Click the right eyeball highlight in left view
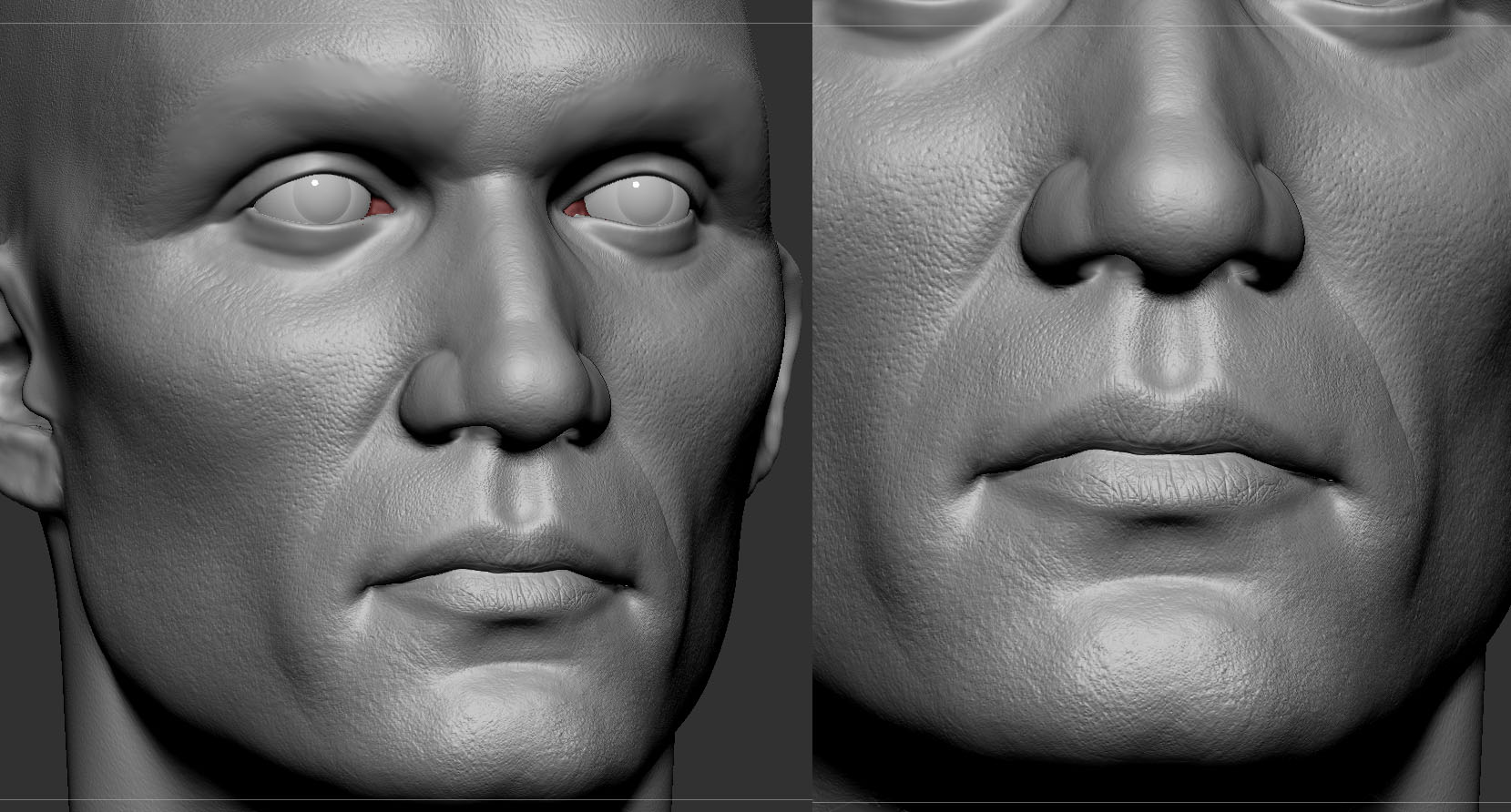 [636, 184]
